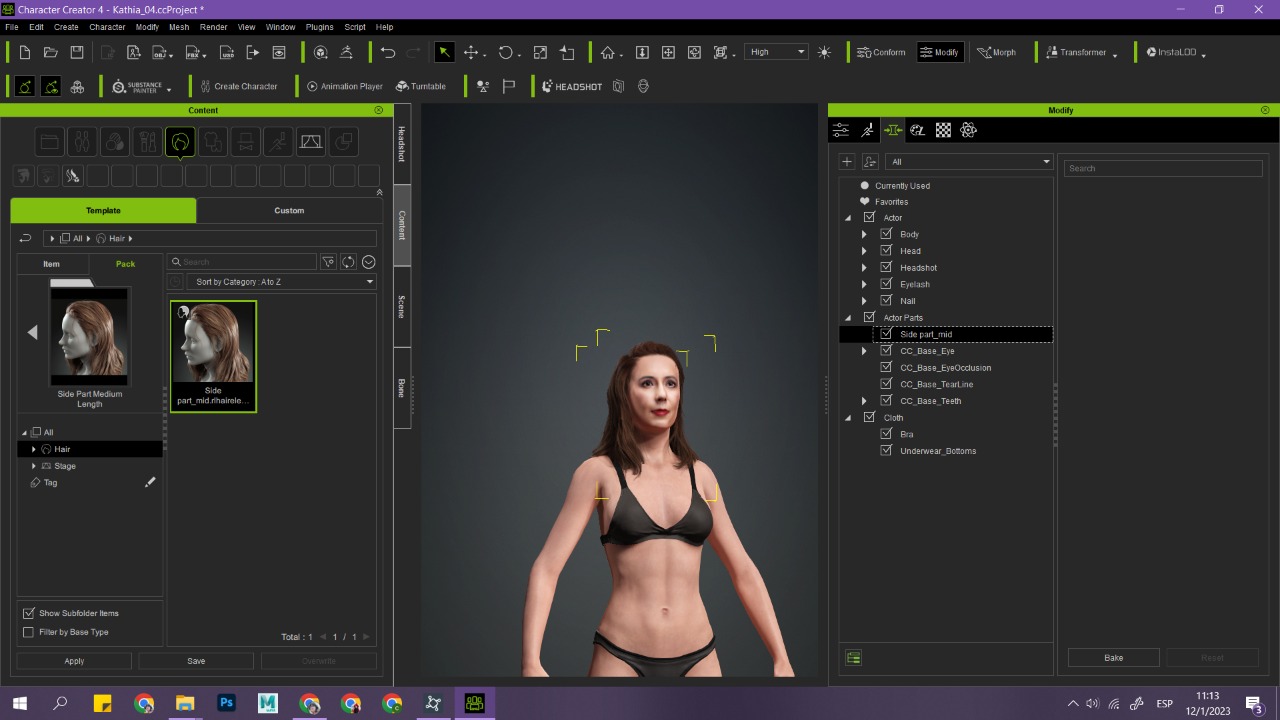Switch to the Custom tab
This screenshot has height=720, width=1280.
point(289,210)
